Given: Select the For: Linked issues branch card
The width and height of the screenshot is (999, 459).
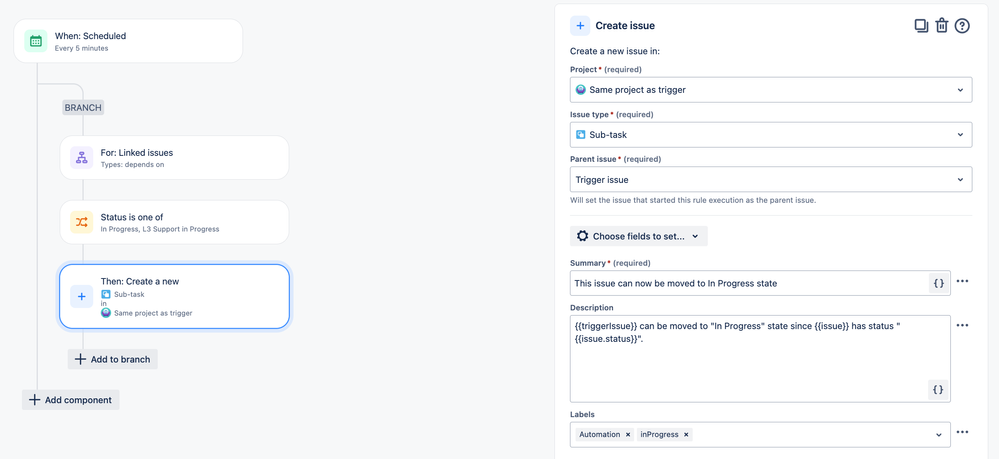Looking at the screenshot, I should pos(175,157).
